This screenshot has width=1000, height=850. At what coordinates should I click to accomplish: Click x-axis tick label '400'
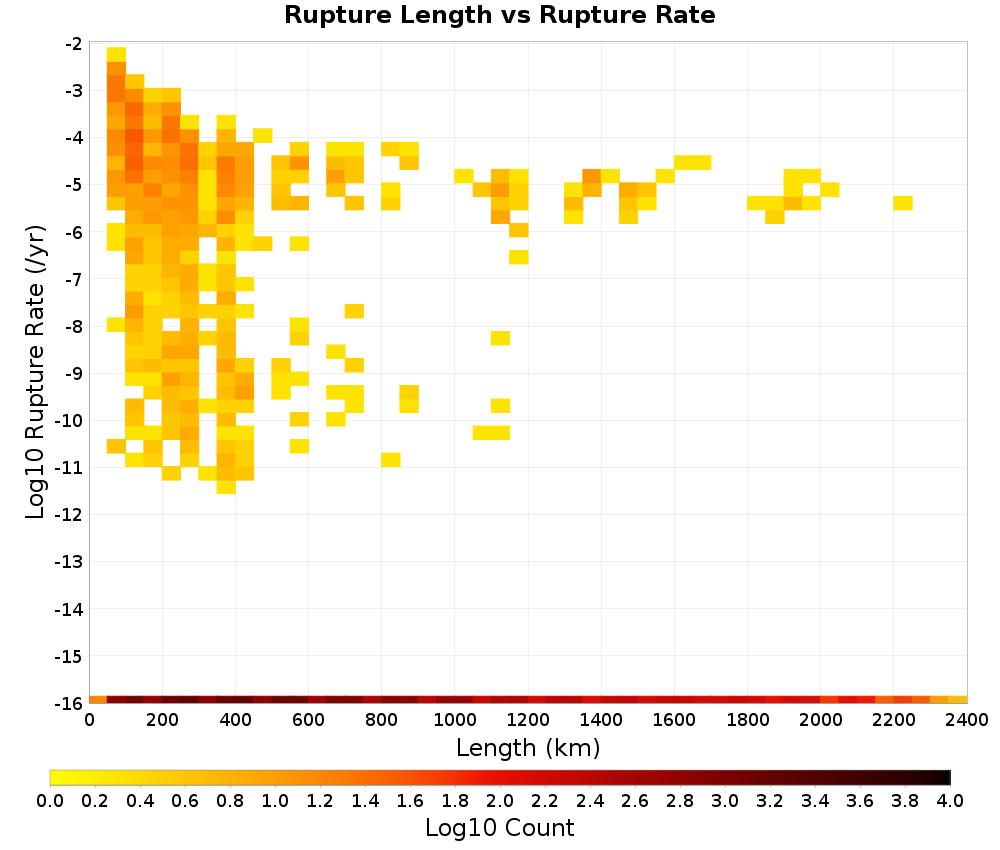tap(235, 721)
